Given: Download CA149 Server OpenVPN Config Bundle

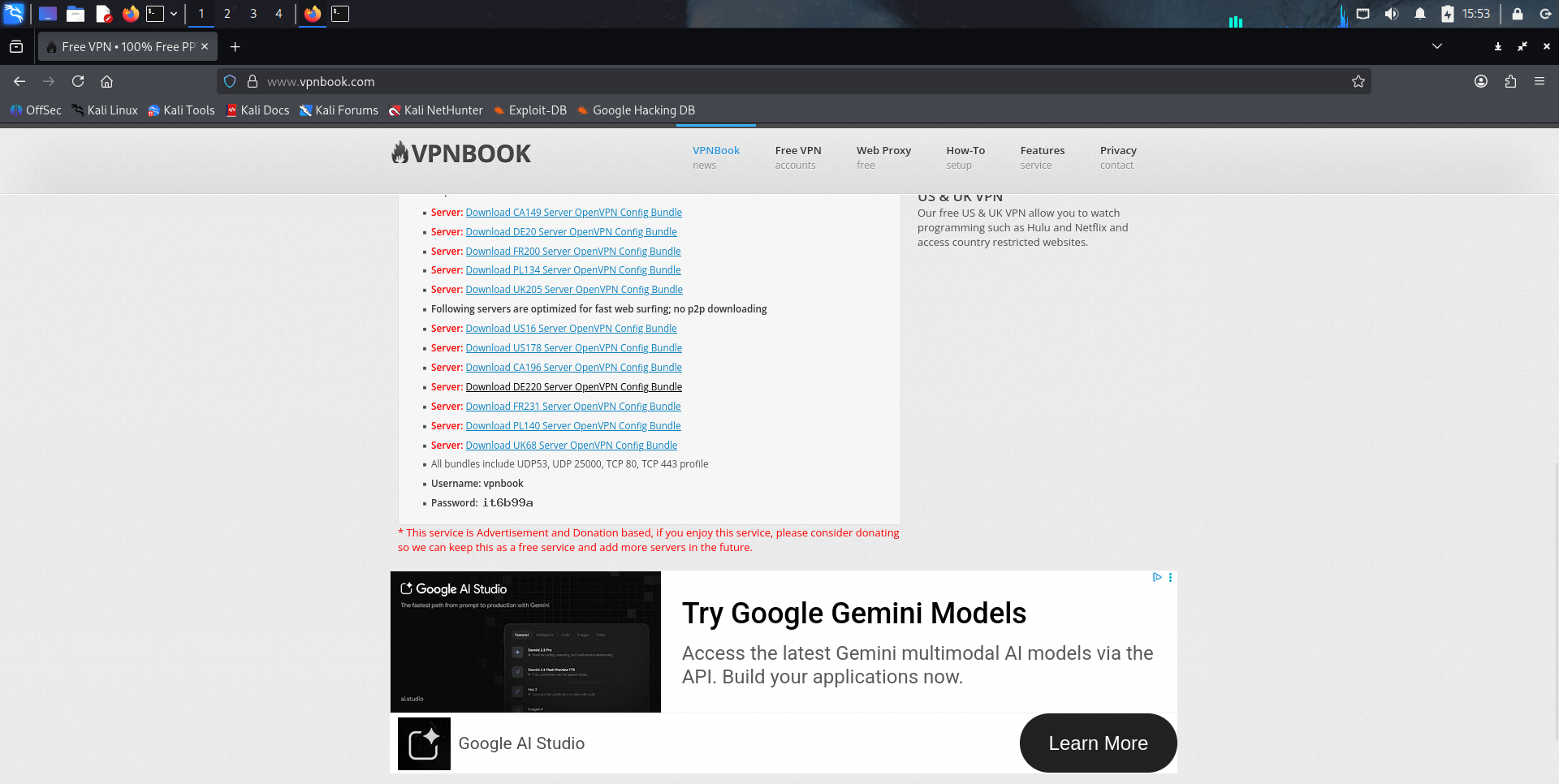Looking at the screenshot, I should (574, 213).
